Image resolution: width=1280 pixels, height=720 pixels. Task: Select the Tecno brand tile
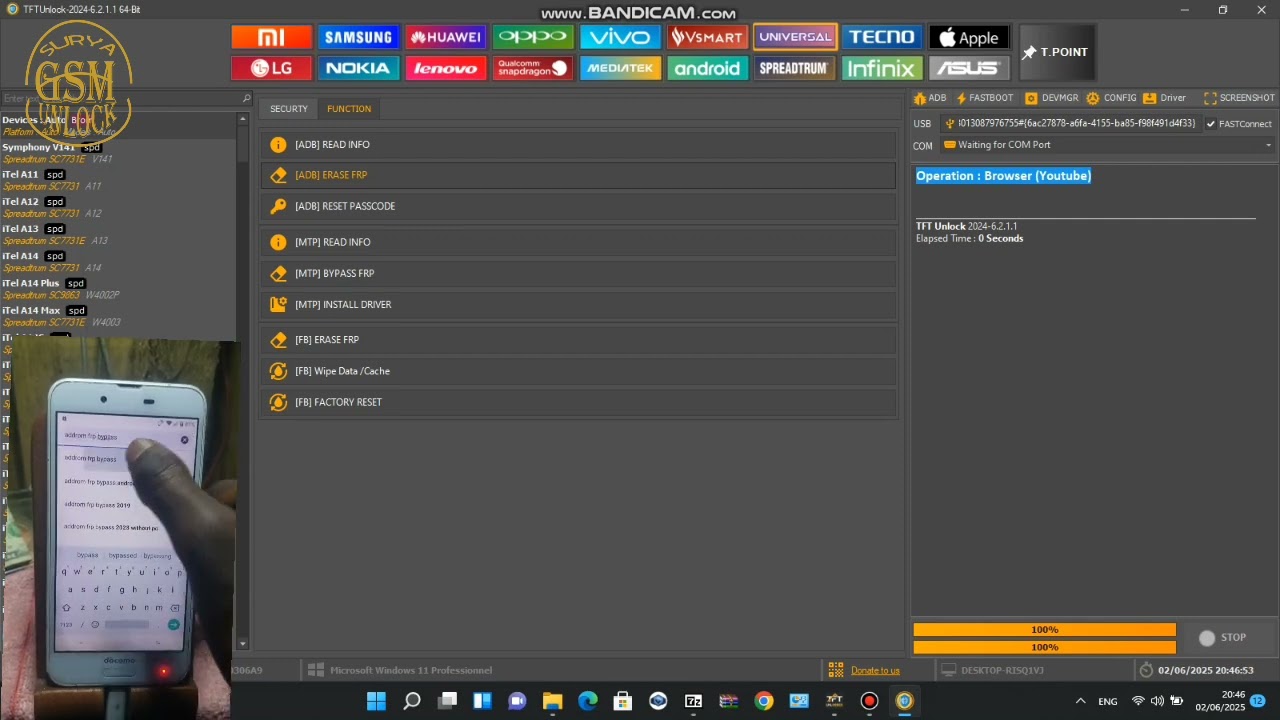pos(881,37)
